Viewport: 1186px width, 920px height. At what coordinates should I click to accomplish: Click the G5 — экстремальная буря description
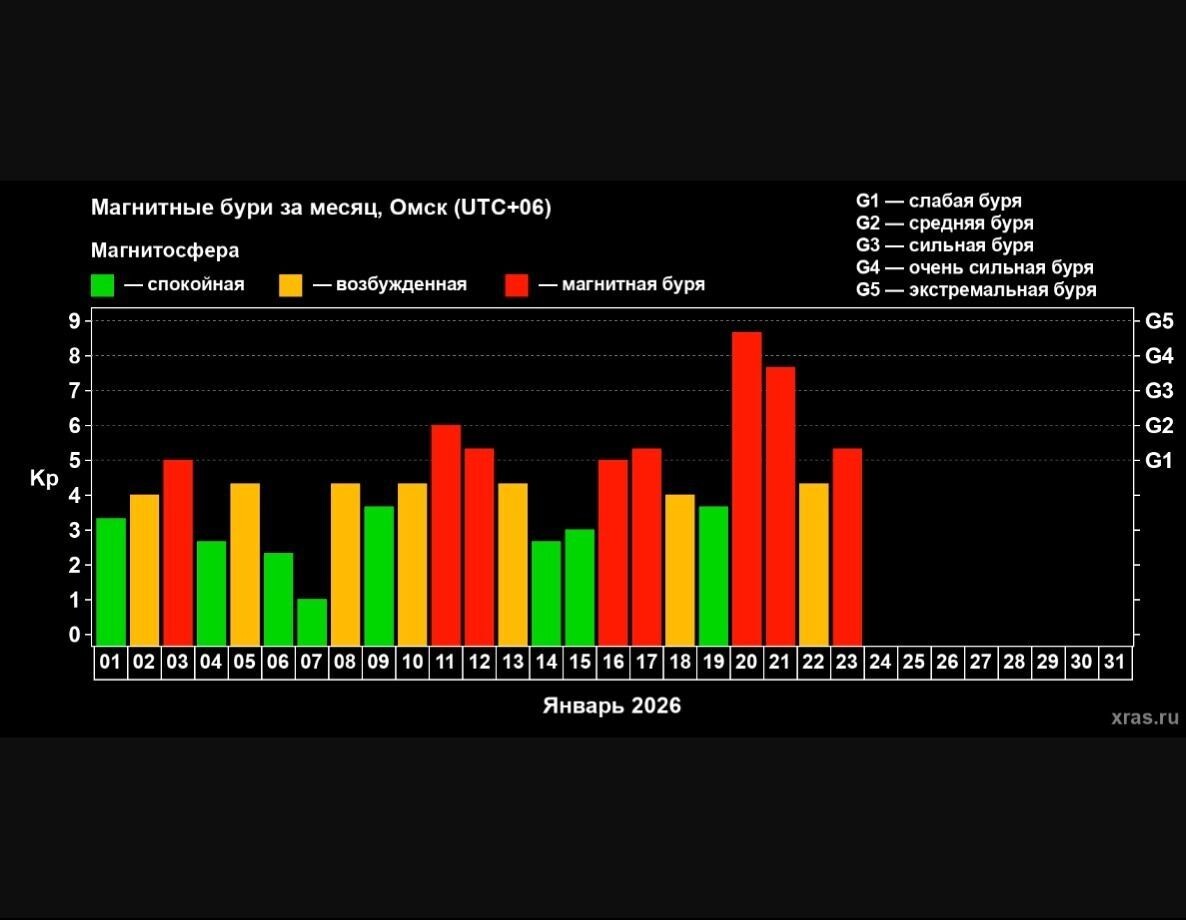click(976, 290)
